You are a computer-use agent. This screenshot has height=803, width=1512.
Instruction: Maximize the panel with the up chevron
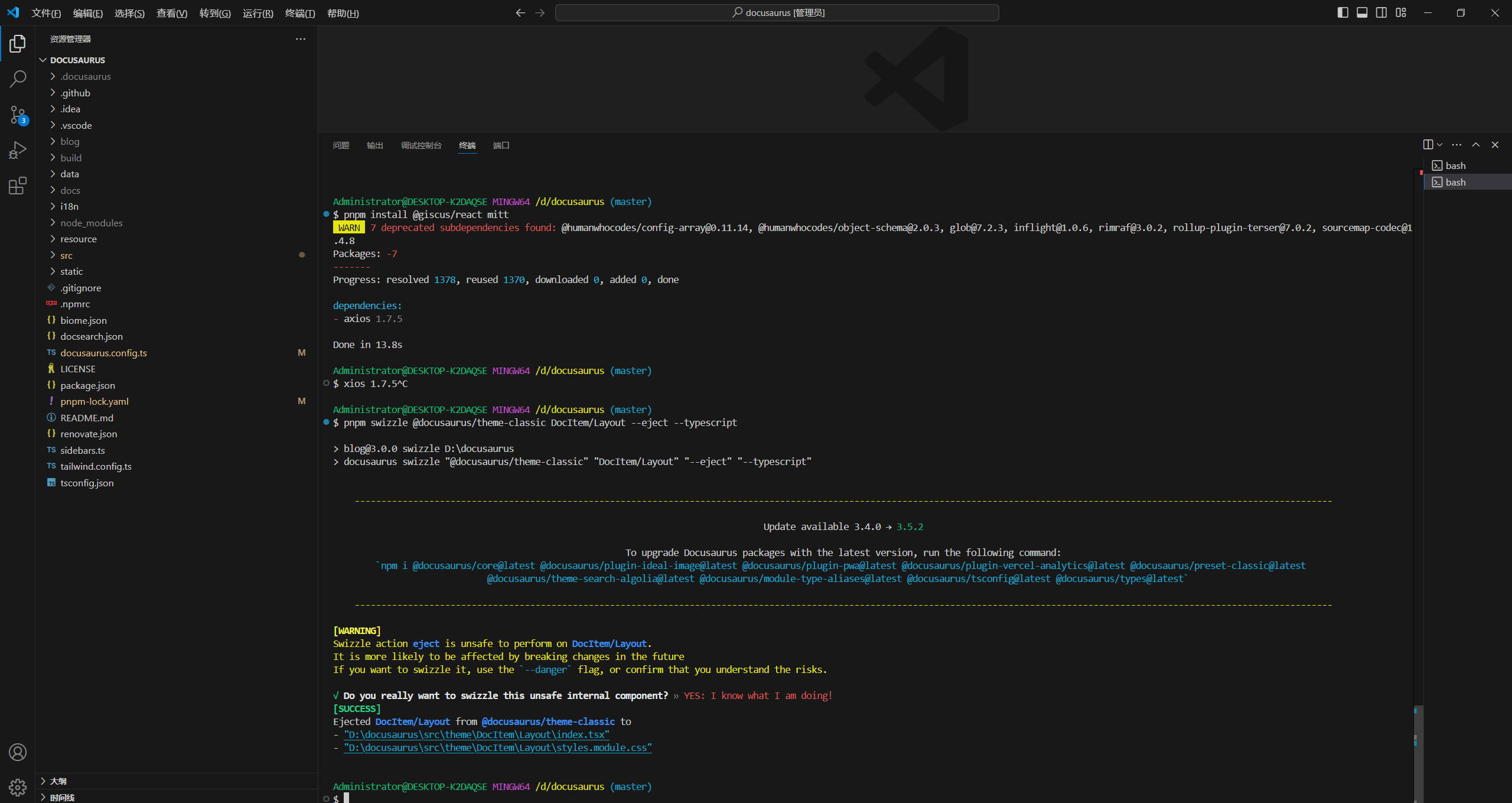(x=1476, y=145)
